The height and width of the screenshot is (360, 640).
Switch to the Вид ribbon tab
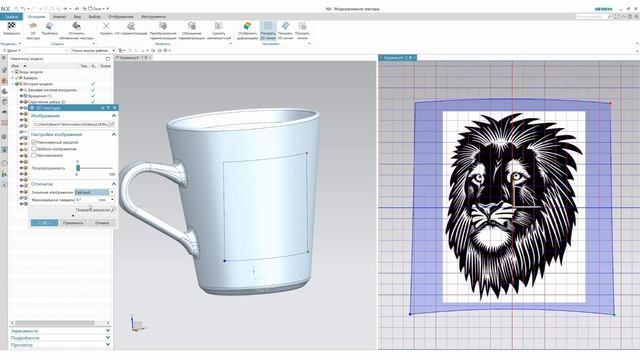(x=77, y=17)
